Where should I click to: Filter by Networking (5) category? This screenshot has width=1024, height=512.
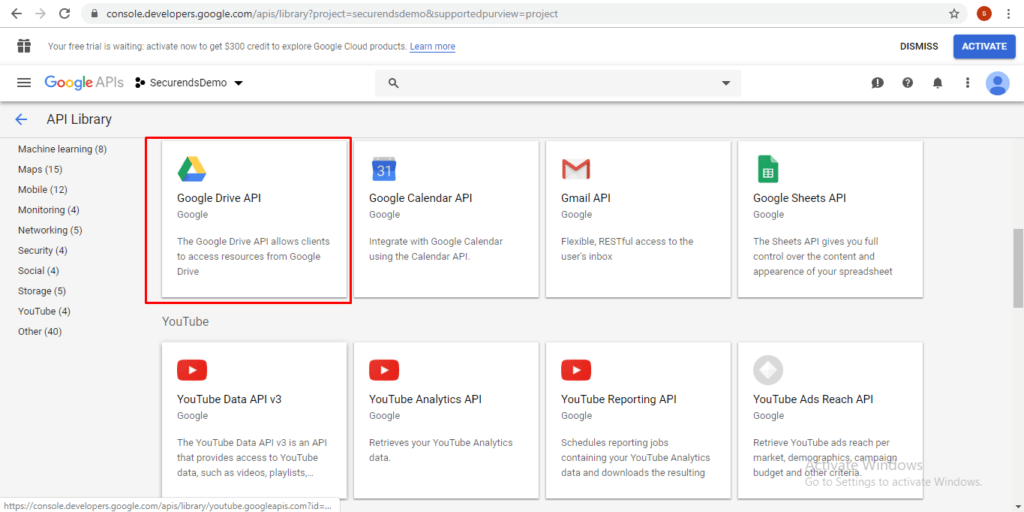pyautogui.click(x=50, y=230)
